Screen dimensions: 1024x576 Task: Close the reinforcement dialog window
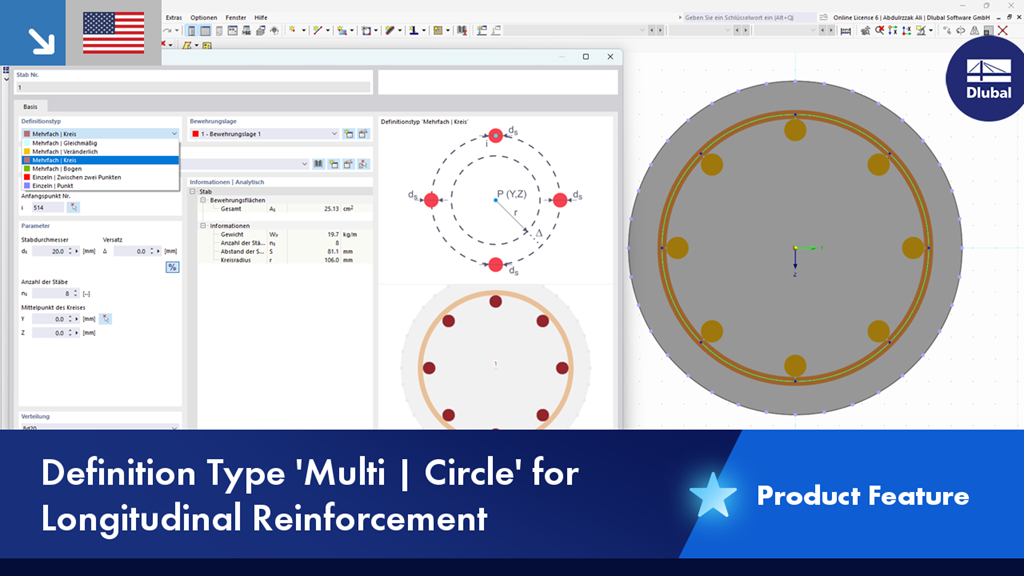tap(611, 57)
